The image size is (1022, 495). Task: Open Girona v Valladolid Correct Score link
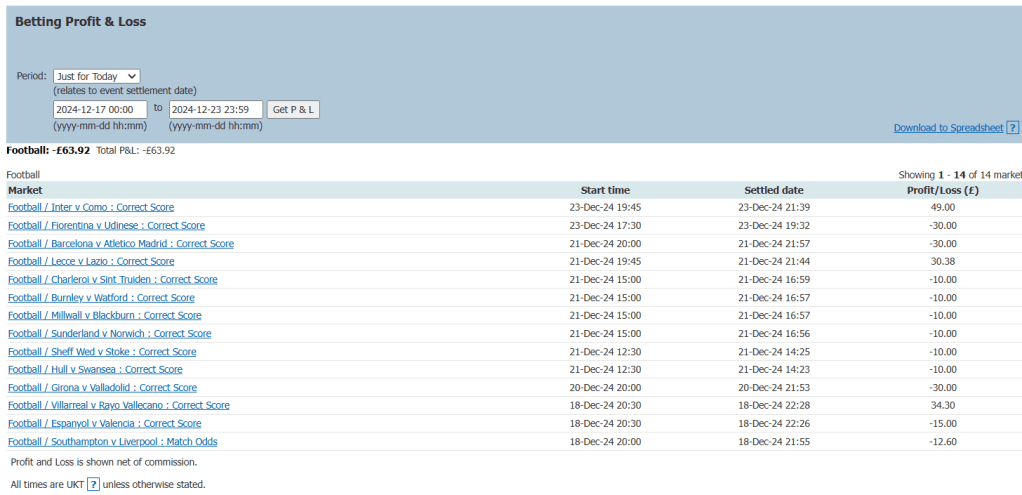(x=102, y=388)
